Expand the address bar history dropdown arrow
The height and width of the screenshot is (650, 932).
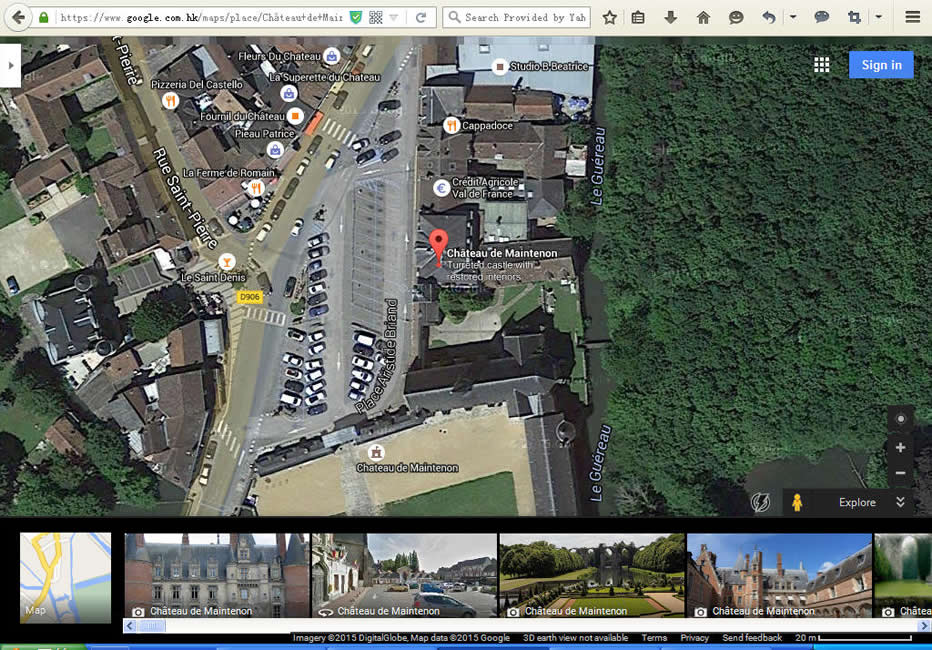393,18
